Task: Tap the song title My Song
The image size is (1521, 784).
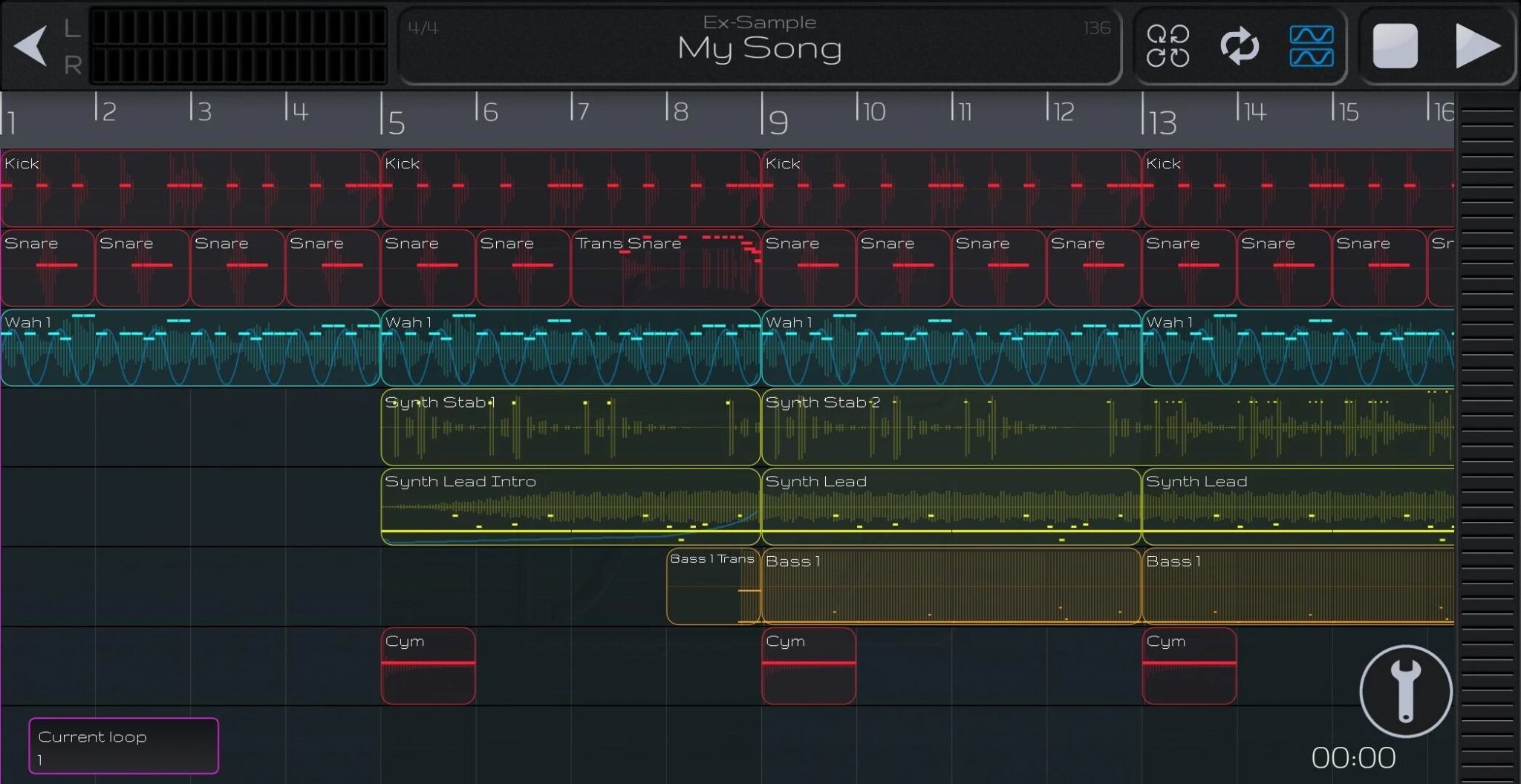Action: 759,49
